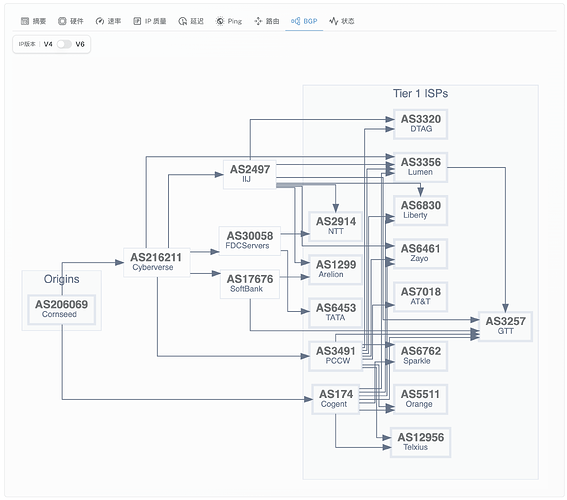
Task: Click the 路由 routing tab icon
Action: 258,21
